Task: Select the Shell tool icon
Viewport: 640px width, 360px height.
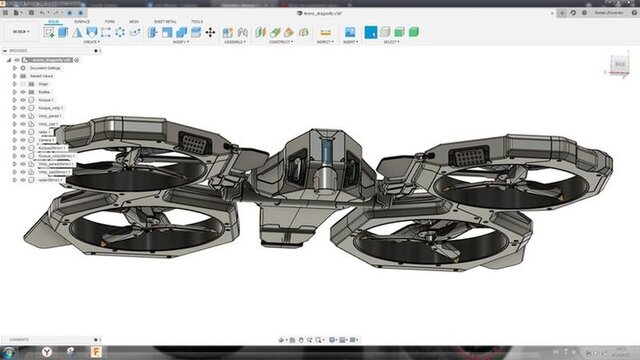Action: (167, 32)
